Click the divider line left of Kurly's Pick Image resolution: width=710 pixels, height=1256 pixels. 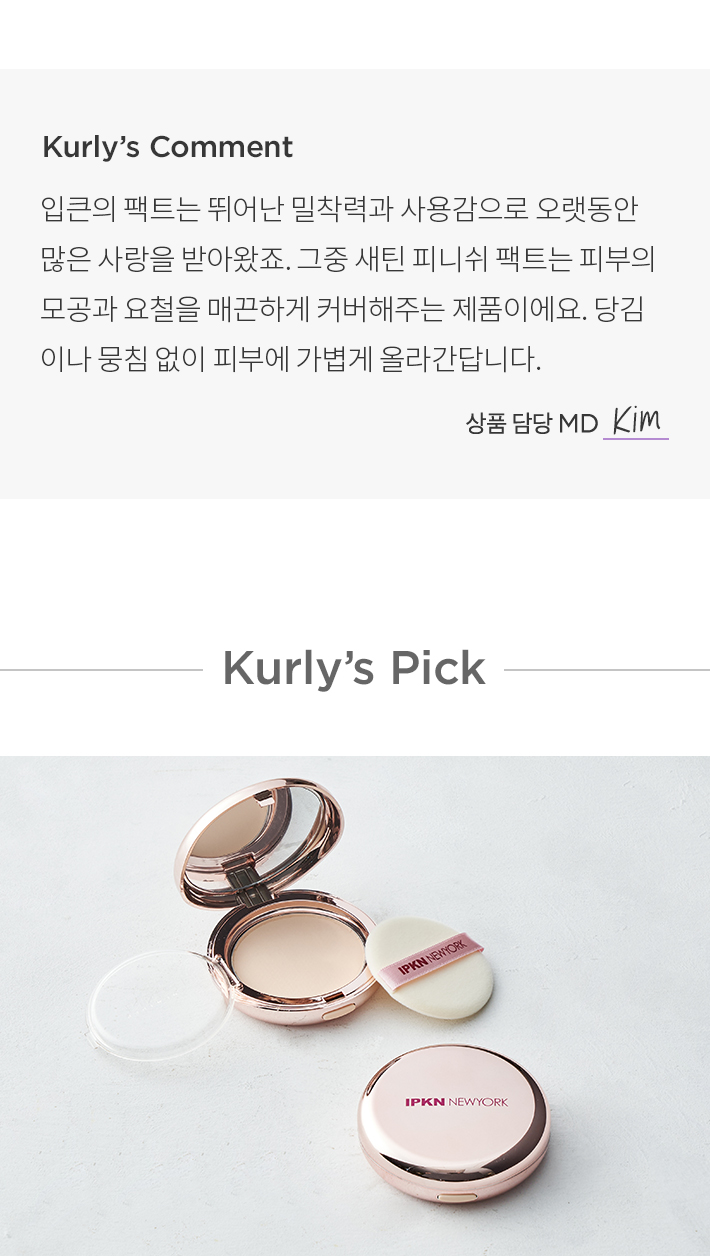[101, 670]
